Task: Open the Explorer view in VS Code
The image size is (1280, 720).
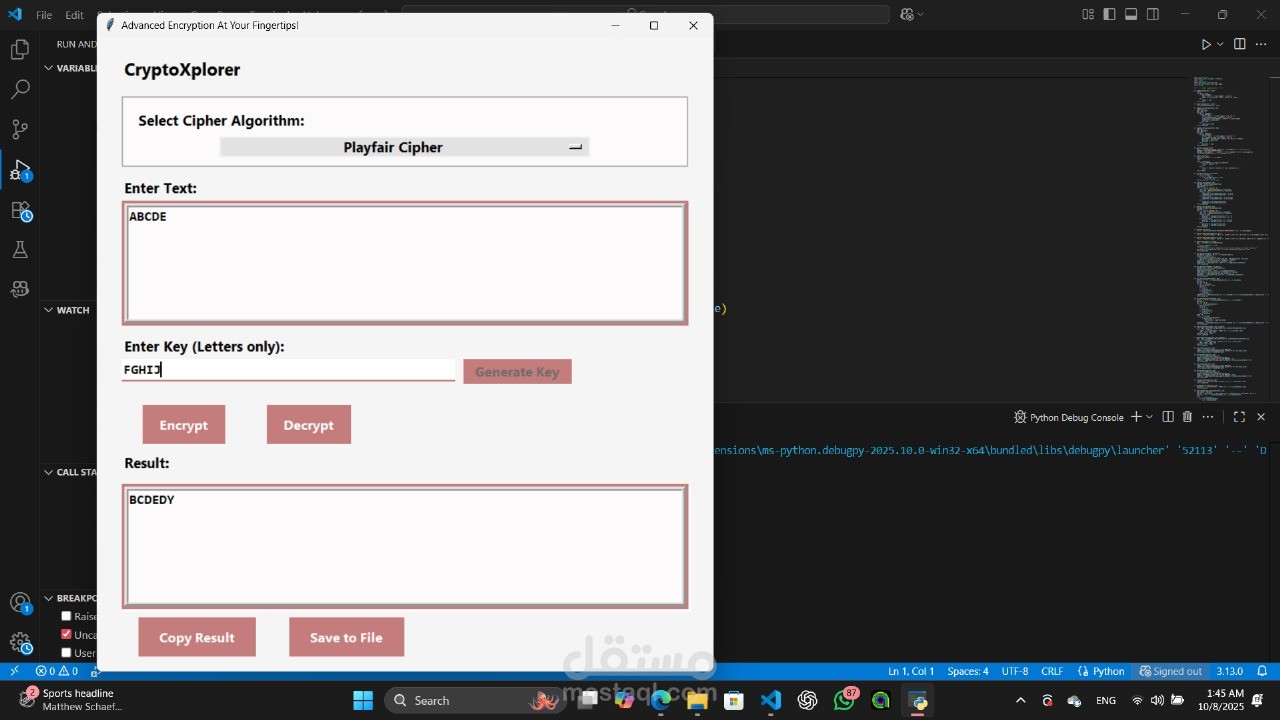Action: point(20,49)
